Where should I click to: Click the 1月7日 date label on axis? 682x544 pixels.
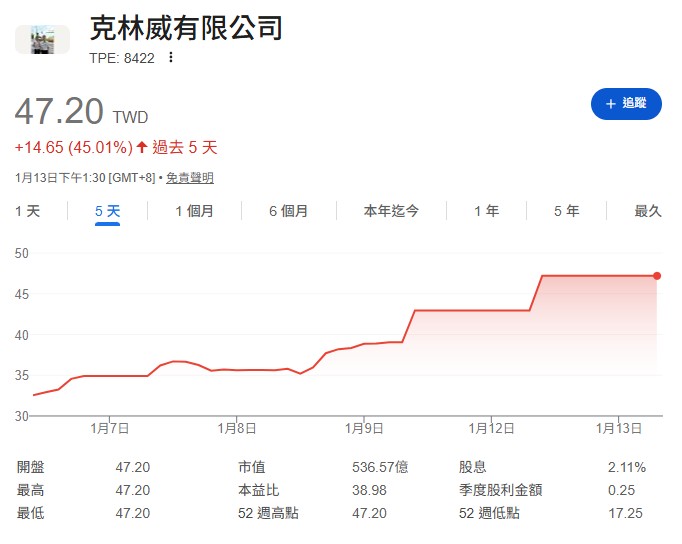click(110, 429)
